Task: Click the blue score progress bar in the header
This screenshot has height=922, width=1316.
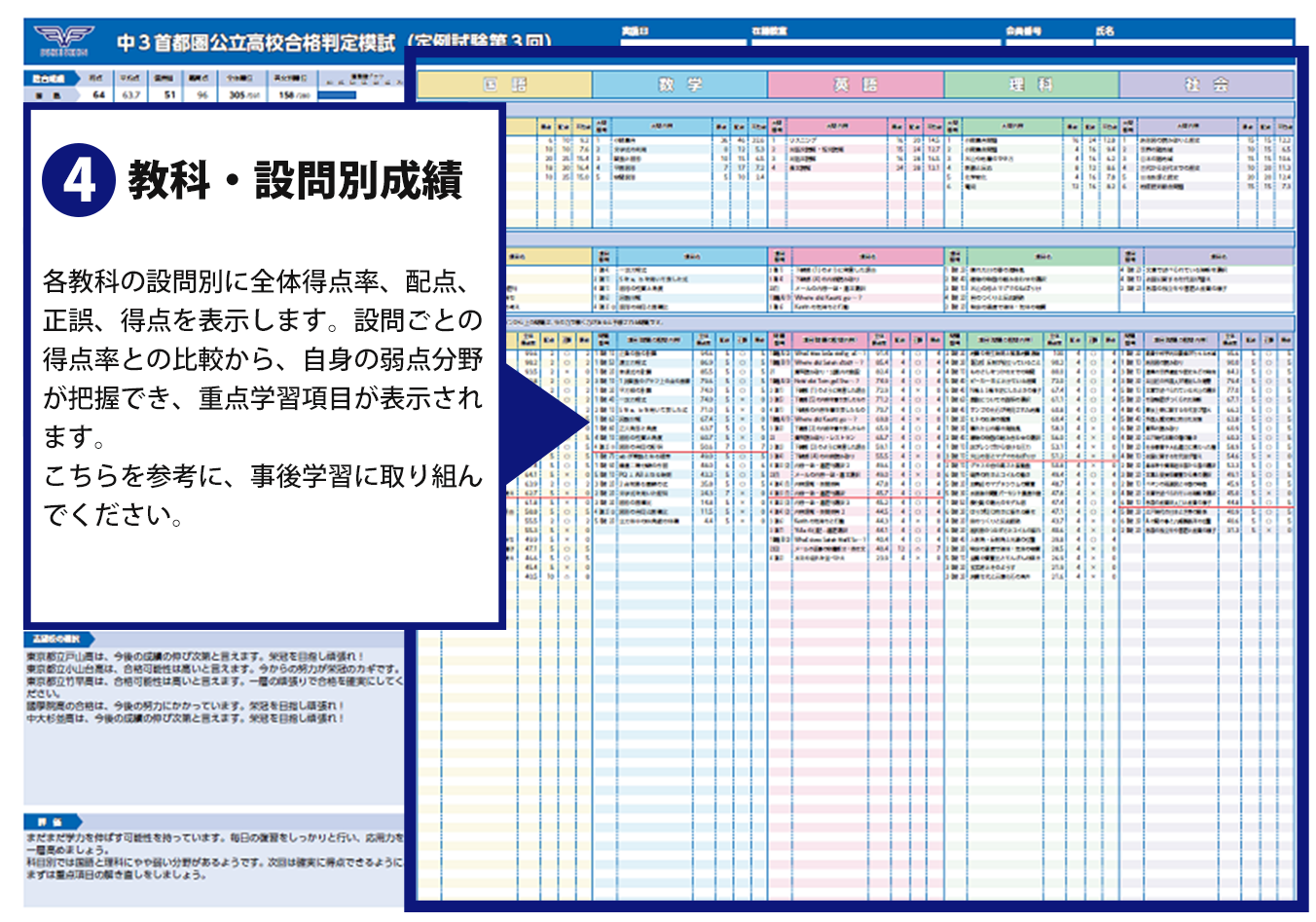Action: (336, 95)
